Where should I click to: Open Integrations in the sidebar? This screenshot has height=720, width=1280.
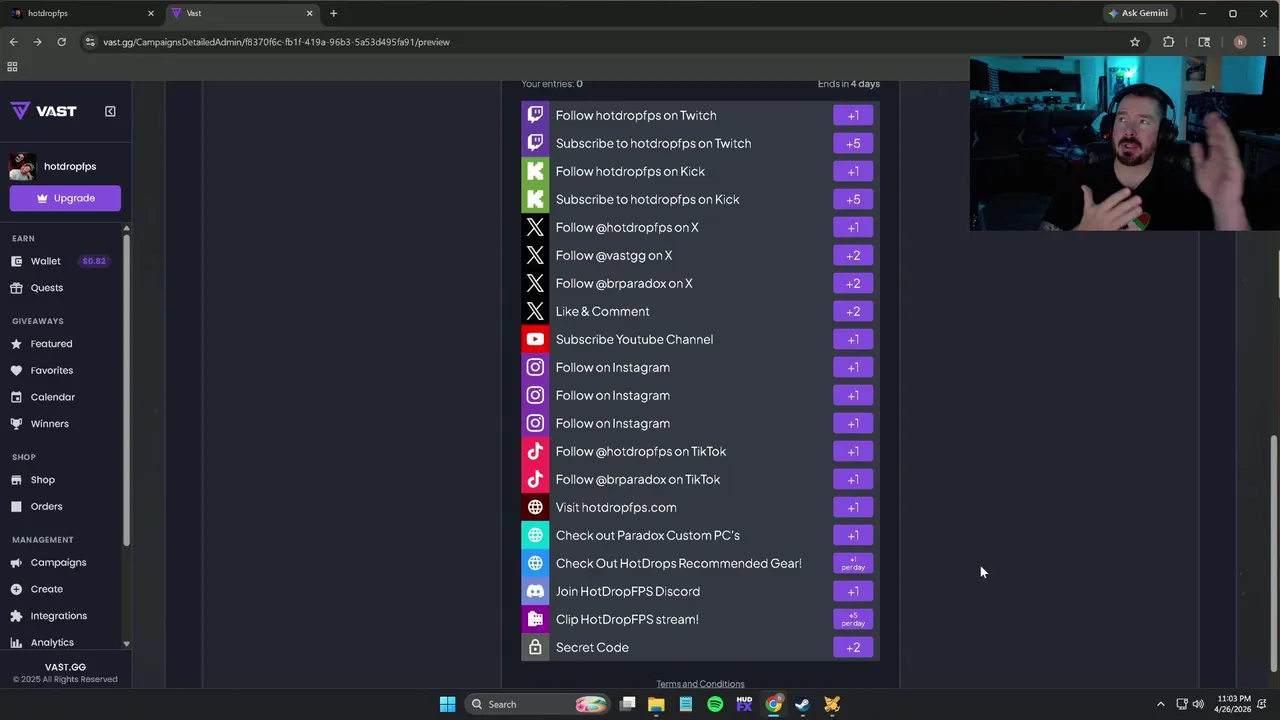pyautogui.click(x=58, y=616)
